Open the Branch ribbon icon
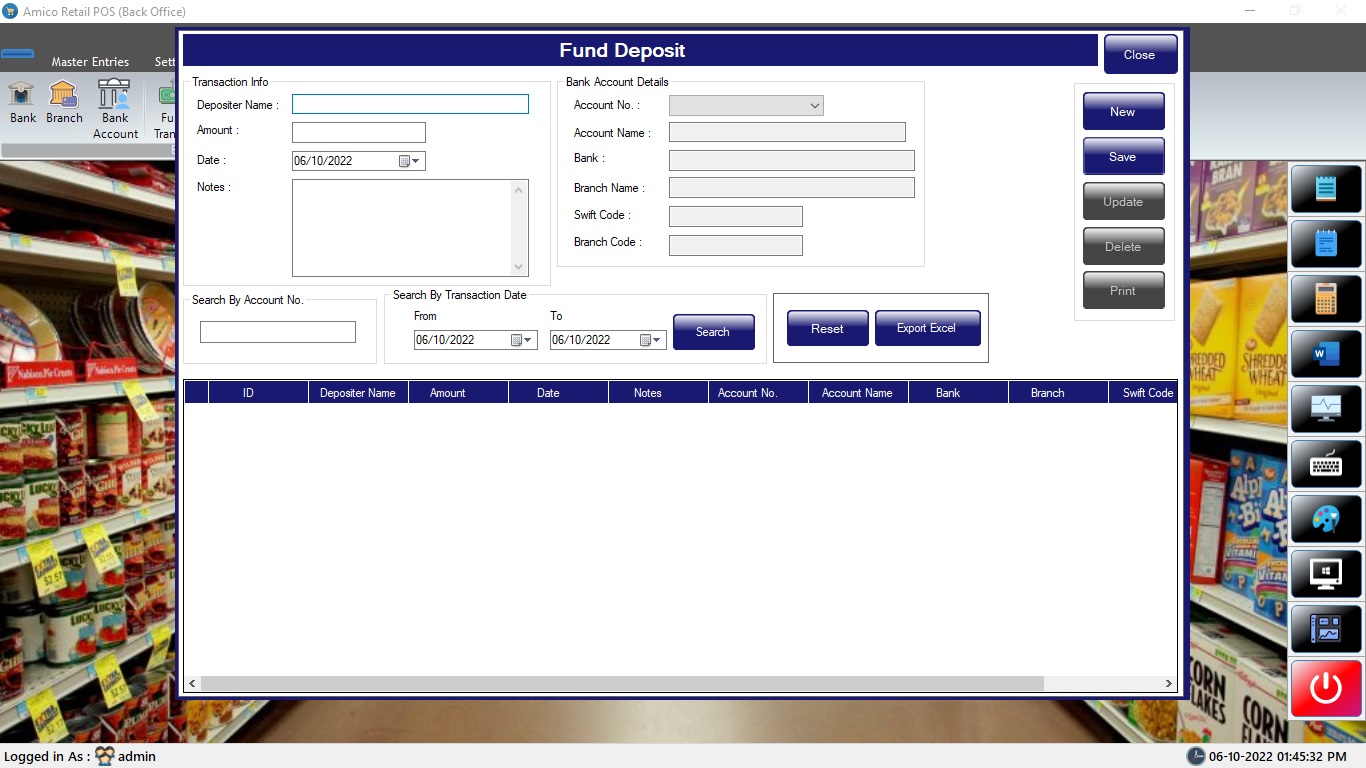The width and height of the screenshot is (1366, 768). click(x=64, y=103)
